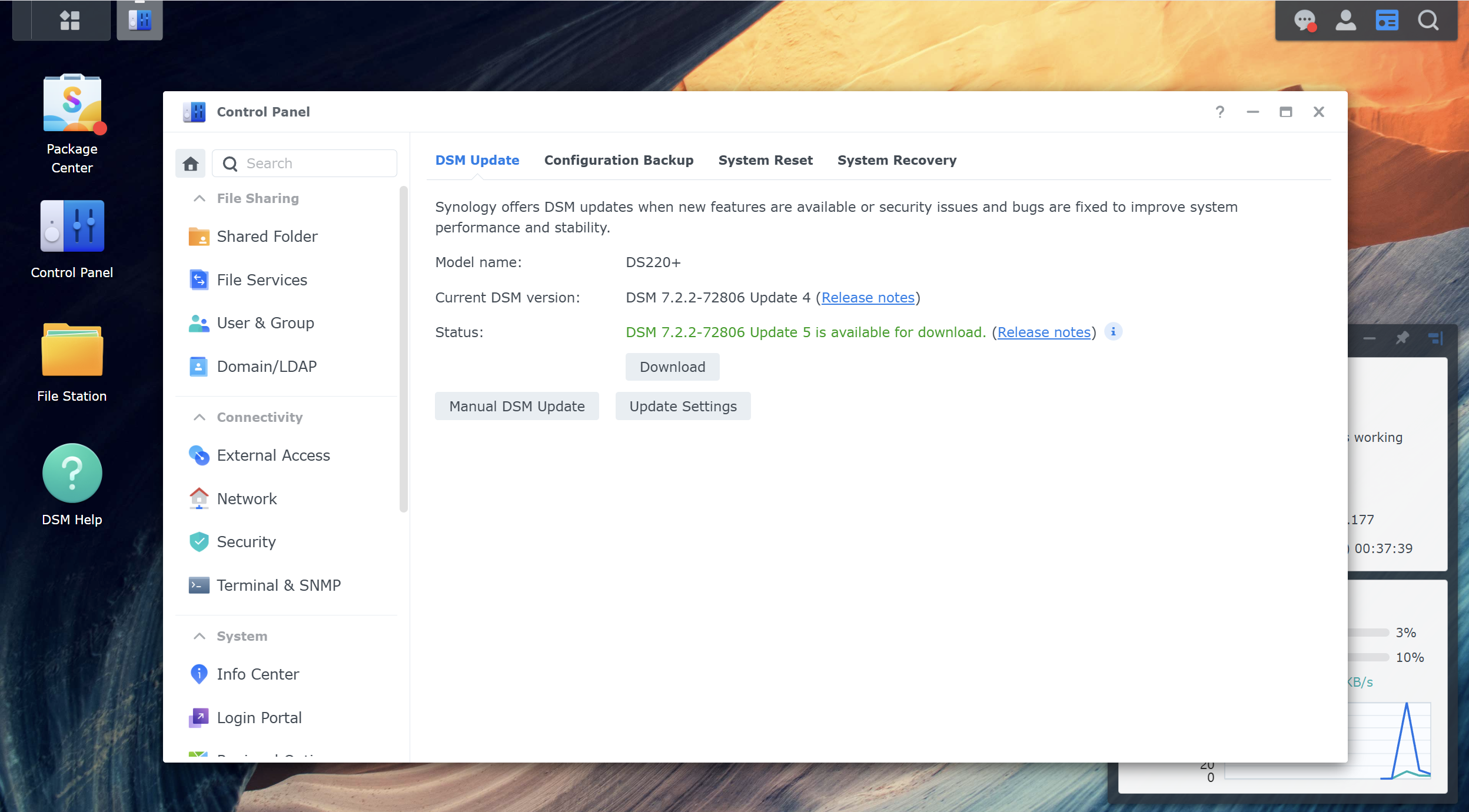Viewport: 1469px width, 812px height.
Task: Open Security settings via the shield icon
Action: (x=199, y=542)
